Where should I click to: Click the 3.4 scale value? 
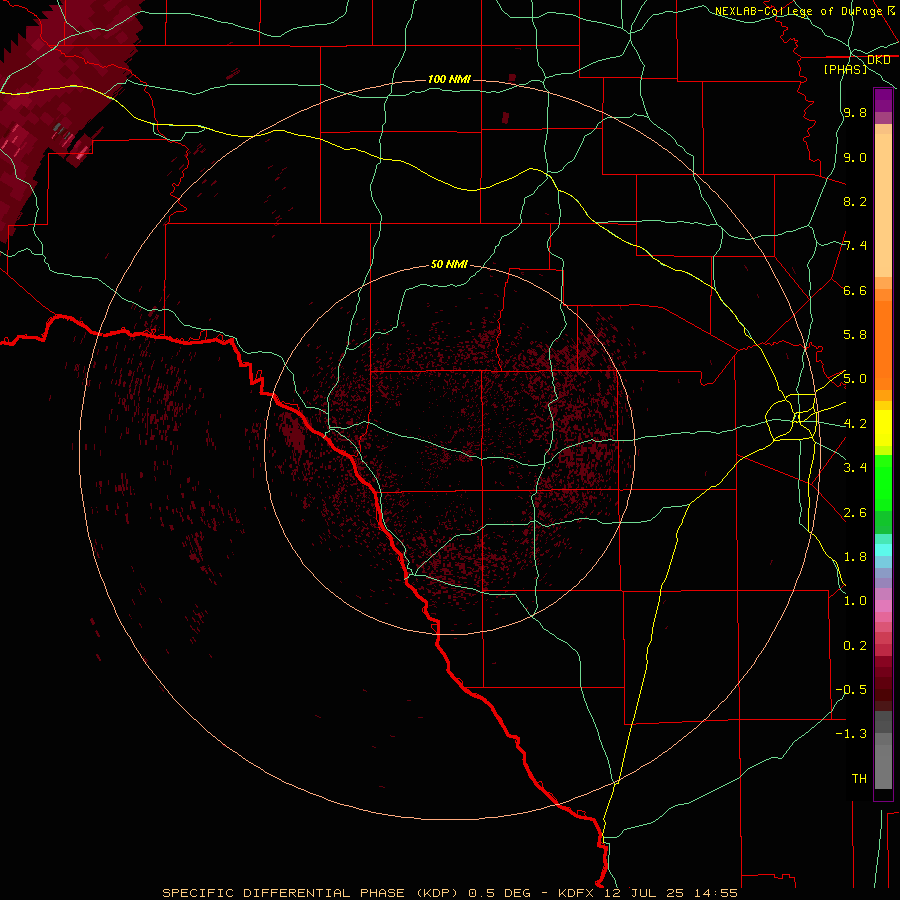pos(855,468)
